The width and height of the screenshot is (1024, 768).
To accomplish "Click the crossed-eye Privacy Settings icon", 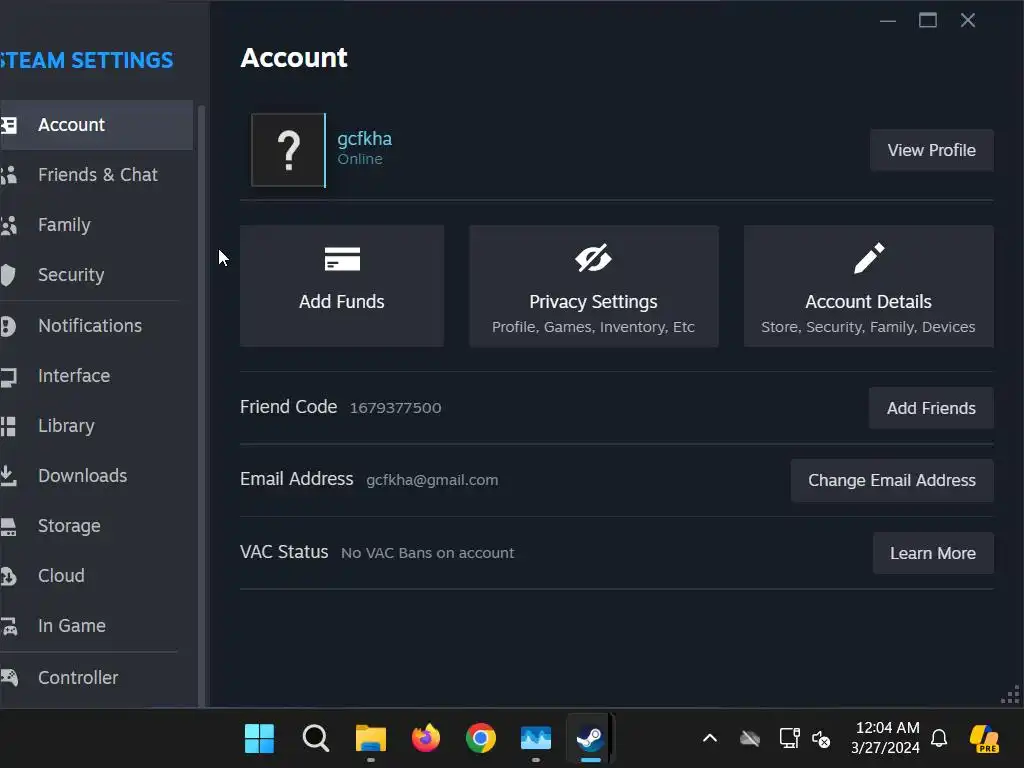I will (593, 258).
